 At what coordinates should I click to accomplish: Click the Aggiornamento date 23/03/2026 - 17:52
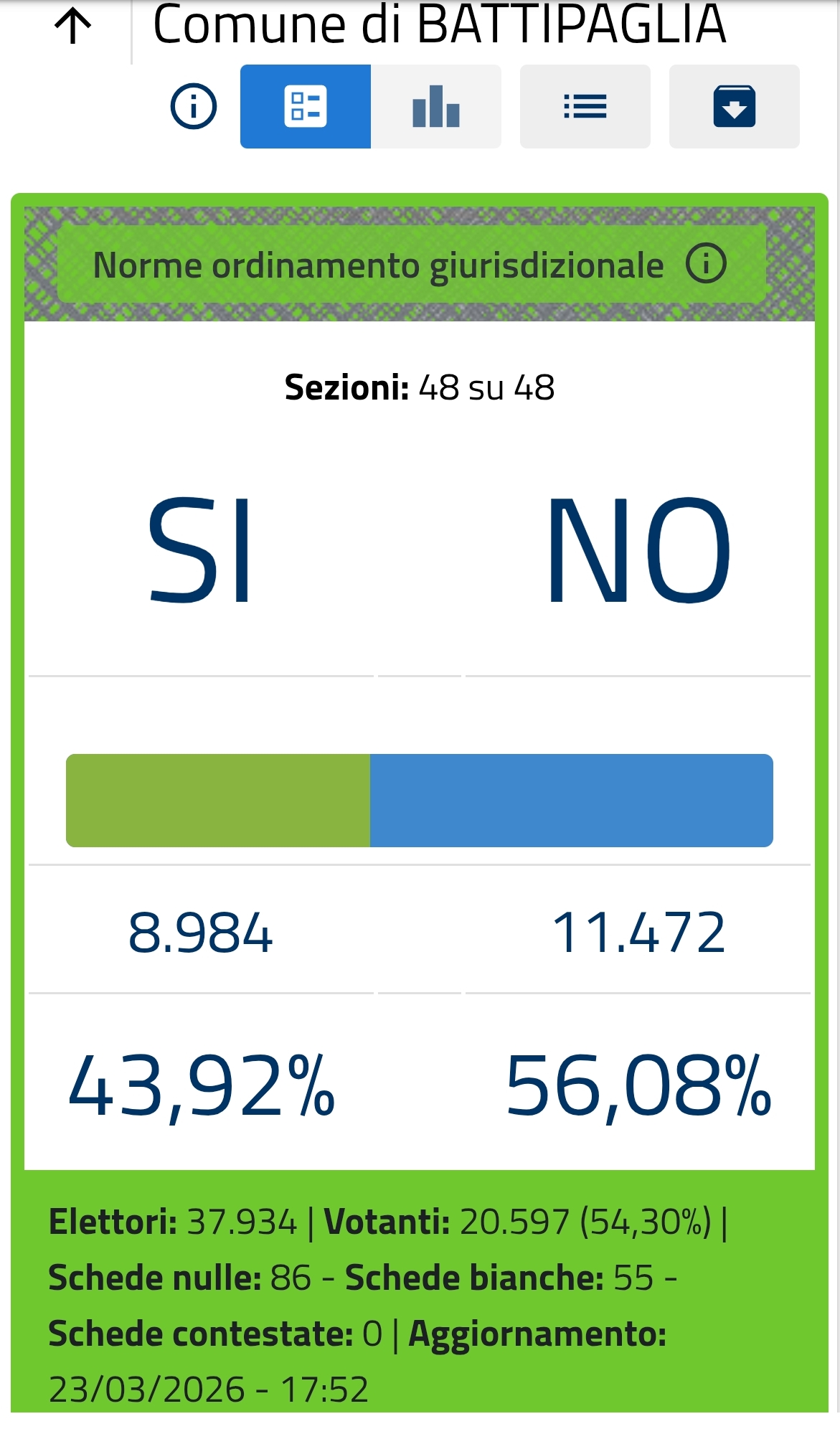click(208, 1390)
